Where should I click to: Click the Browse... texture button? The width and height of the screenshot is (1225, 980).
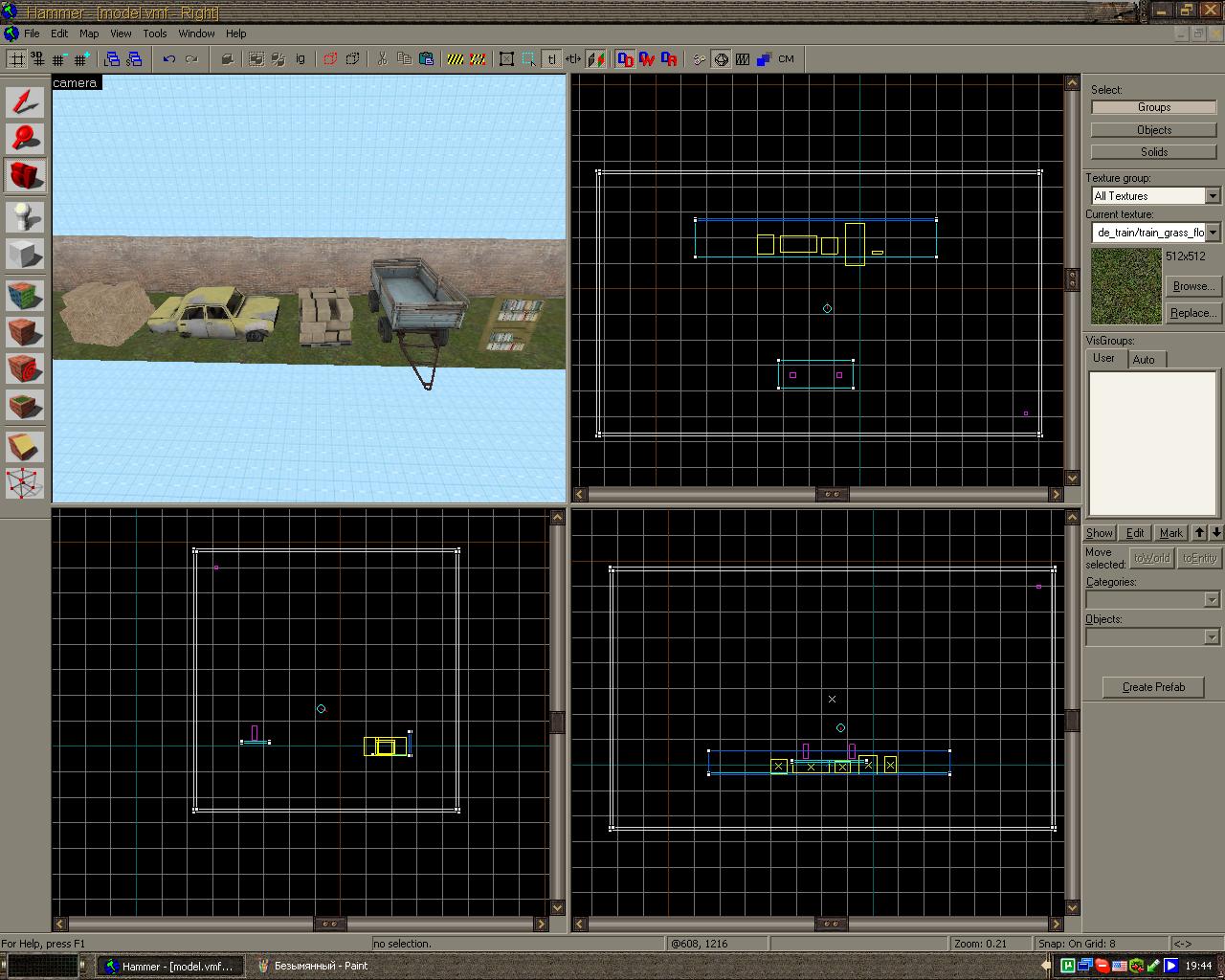1192,286
